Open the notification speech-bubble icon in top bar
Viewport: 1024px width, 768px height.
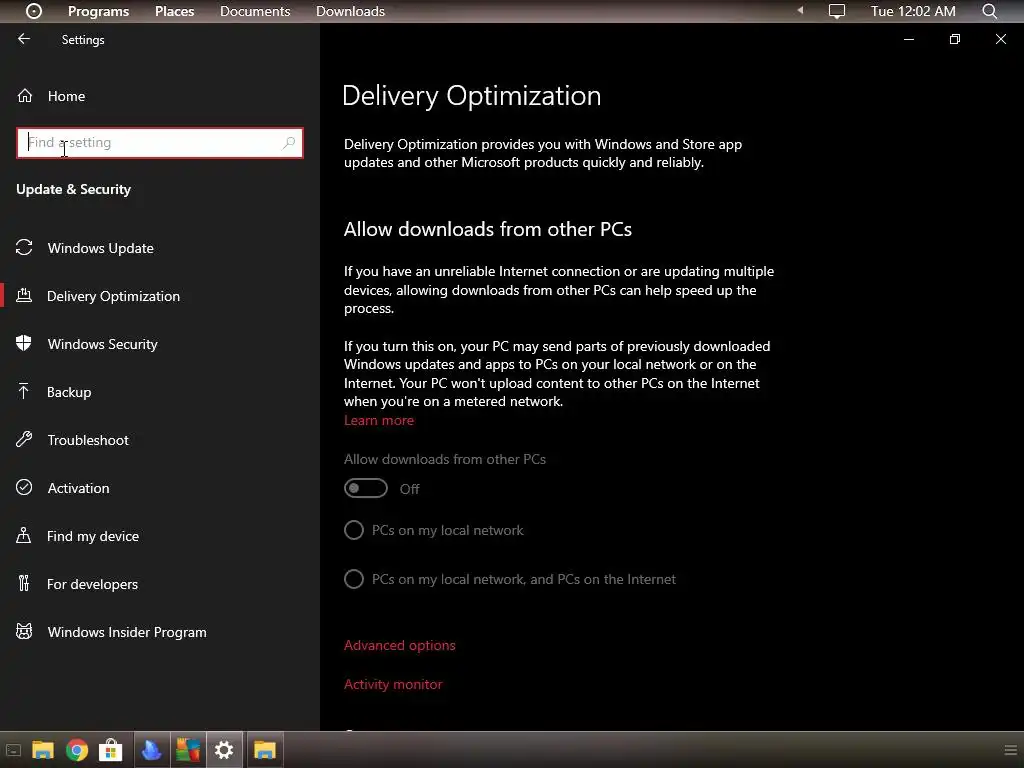(x=837, y=11)
